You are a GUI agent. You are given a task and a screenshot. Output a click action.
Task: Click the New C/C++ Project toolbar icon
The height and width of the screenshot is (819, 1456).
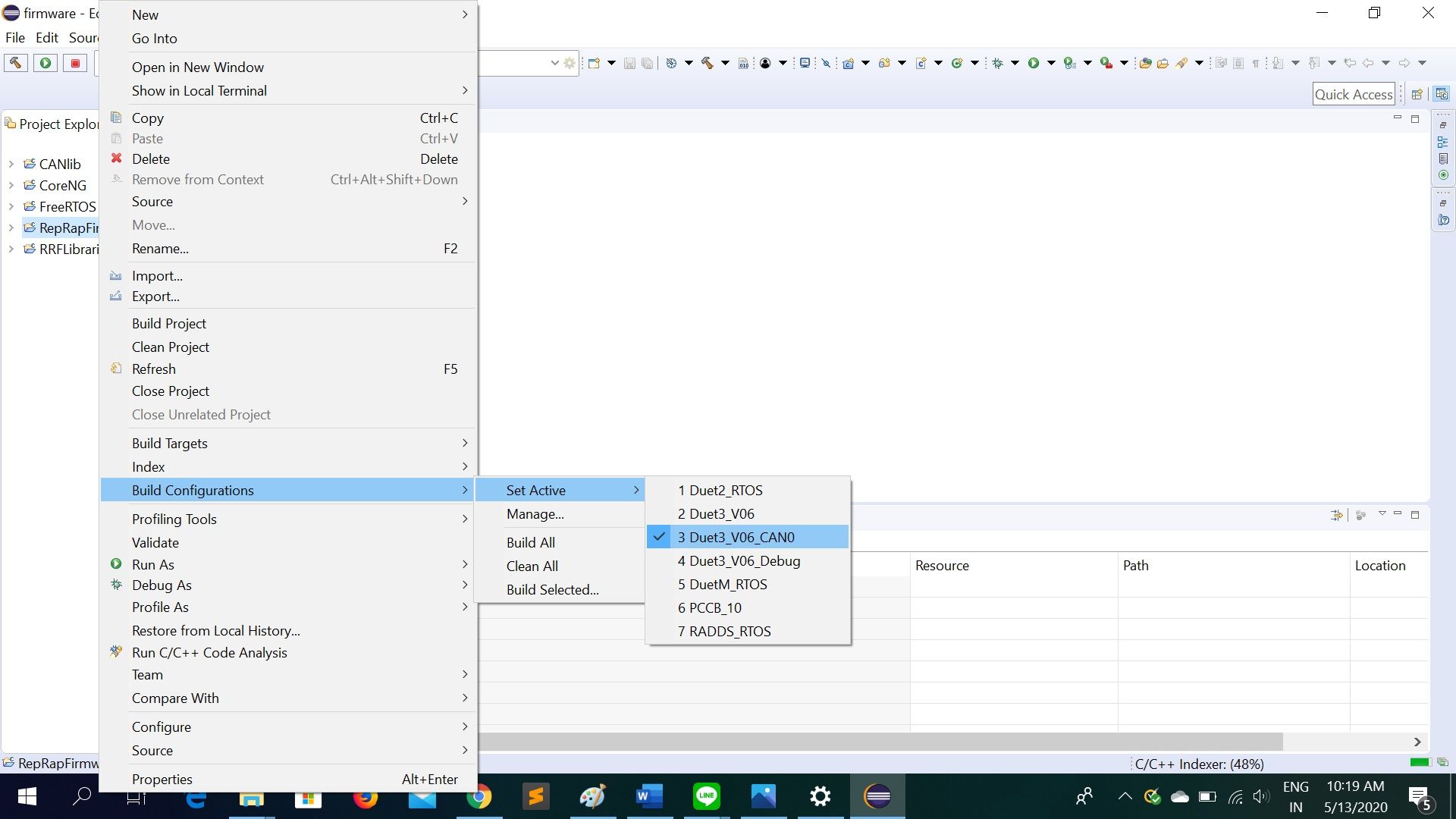pyautogui.click(x=848, y=63)
